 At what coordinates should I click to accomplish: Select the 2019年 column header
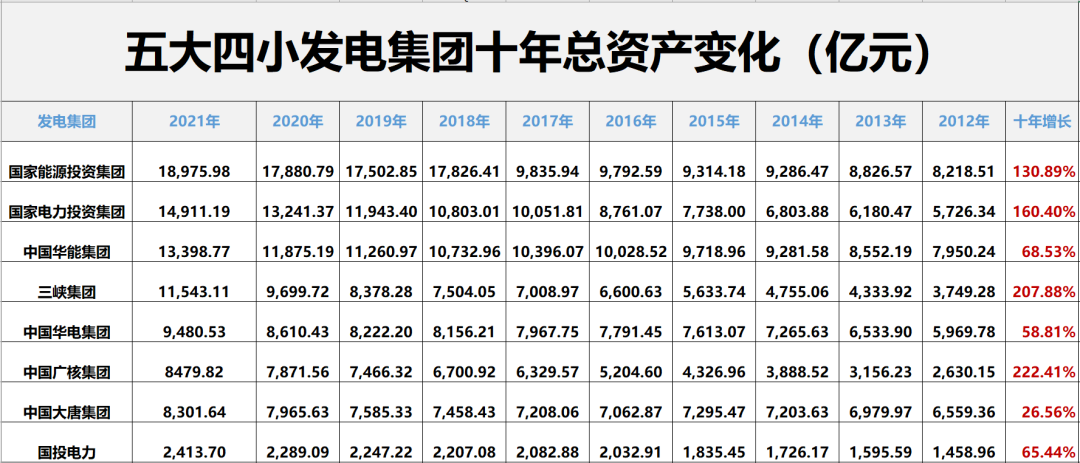(x=381, y=122)
